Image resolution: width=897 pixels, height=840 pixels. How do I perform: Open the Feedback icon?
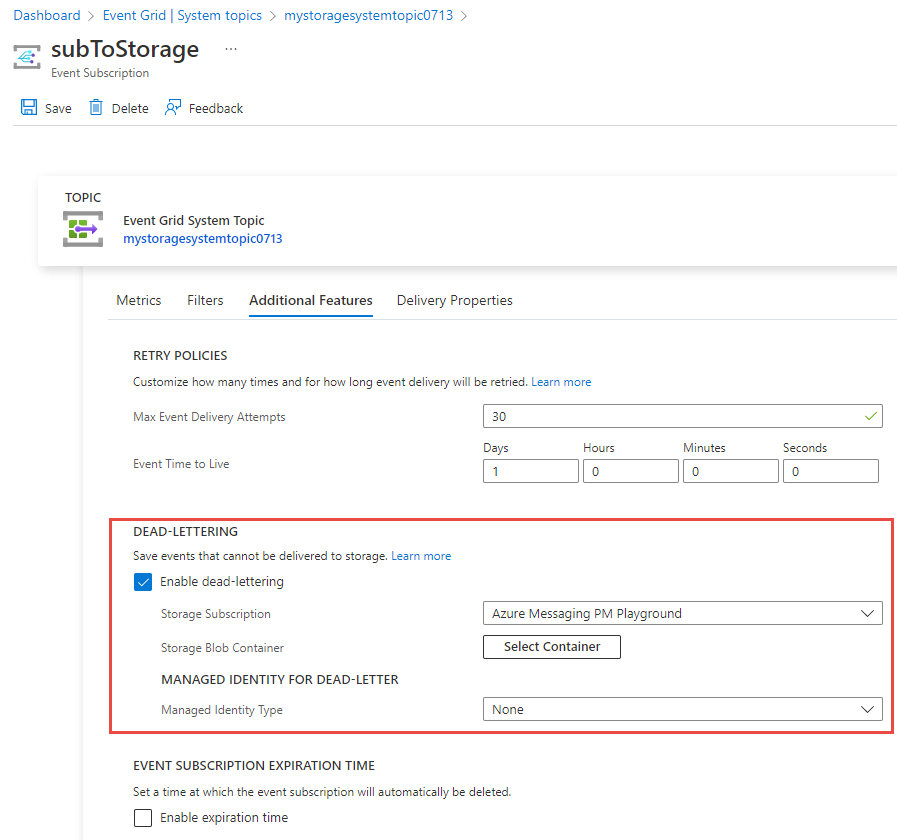pos(172,107)
